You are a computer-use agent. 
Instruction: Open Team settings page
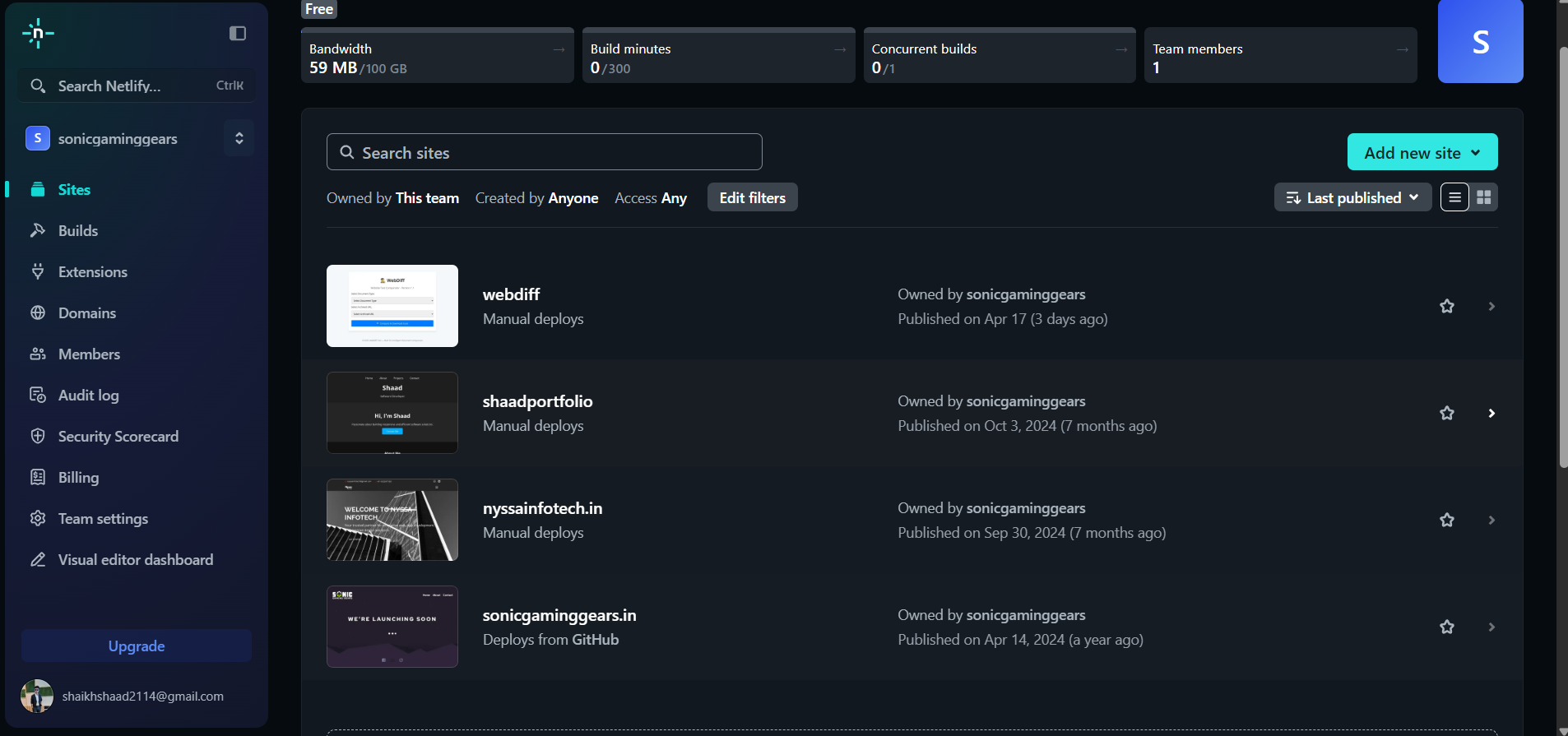[103, 518]
